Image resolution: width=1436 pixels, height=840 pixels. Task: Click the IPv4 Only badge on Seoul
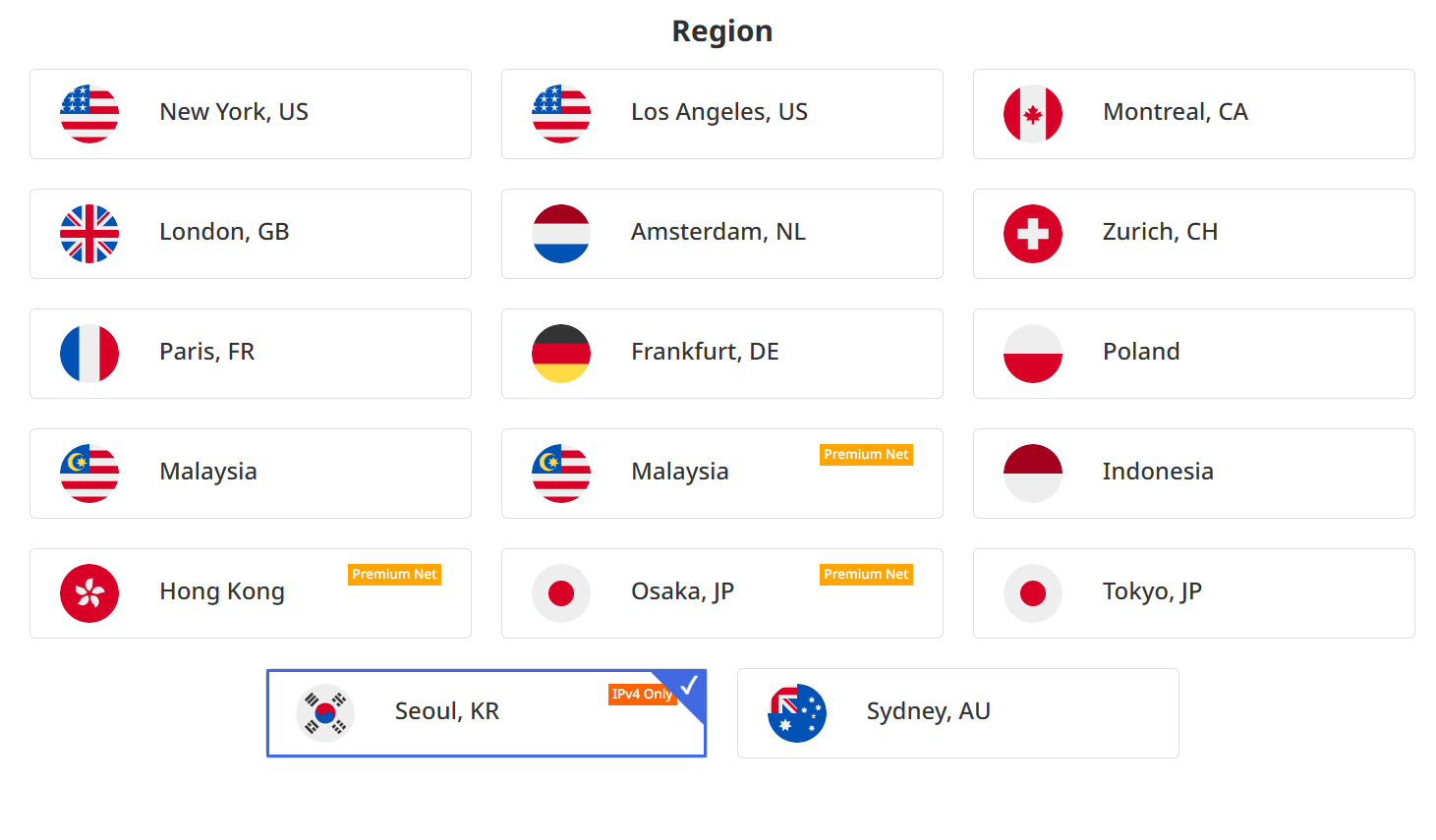pos(643,695)
